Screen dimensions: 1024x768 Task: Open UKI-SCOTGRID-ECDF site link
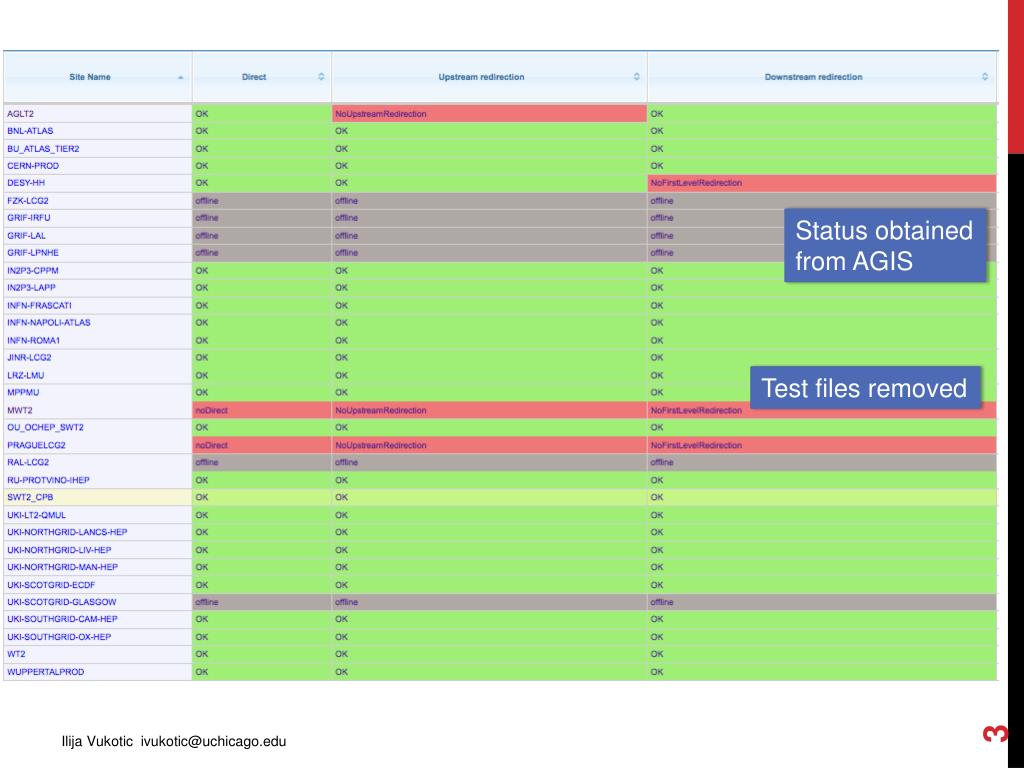51,584
